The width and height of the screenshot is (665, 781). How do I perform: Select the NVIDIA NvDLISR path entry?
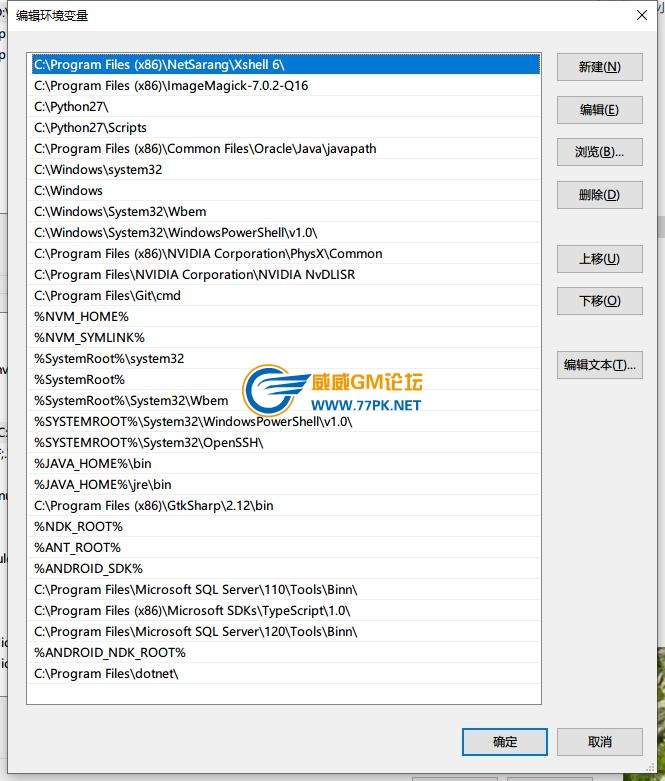pos(285,274)
